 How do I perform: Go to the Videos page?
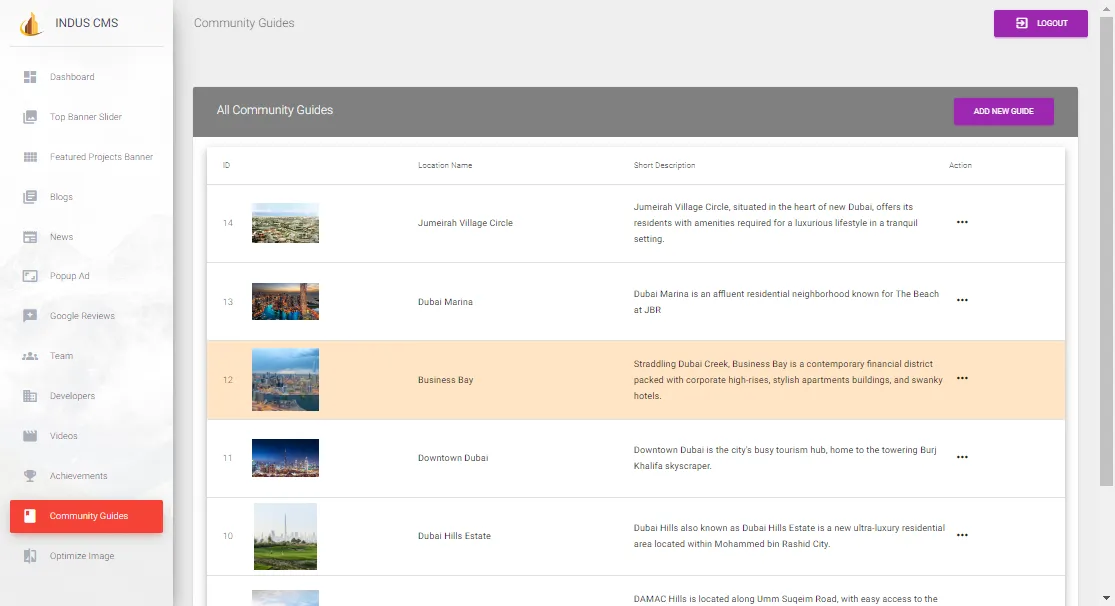pos(86,436)
